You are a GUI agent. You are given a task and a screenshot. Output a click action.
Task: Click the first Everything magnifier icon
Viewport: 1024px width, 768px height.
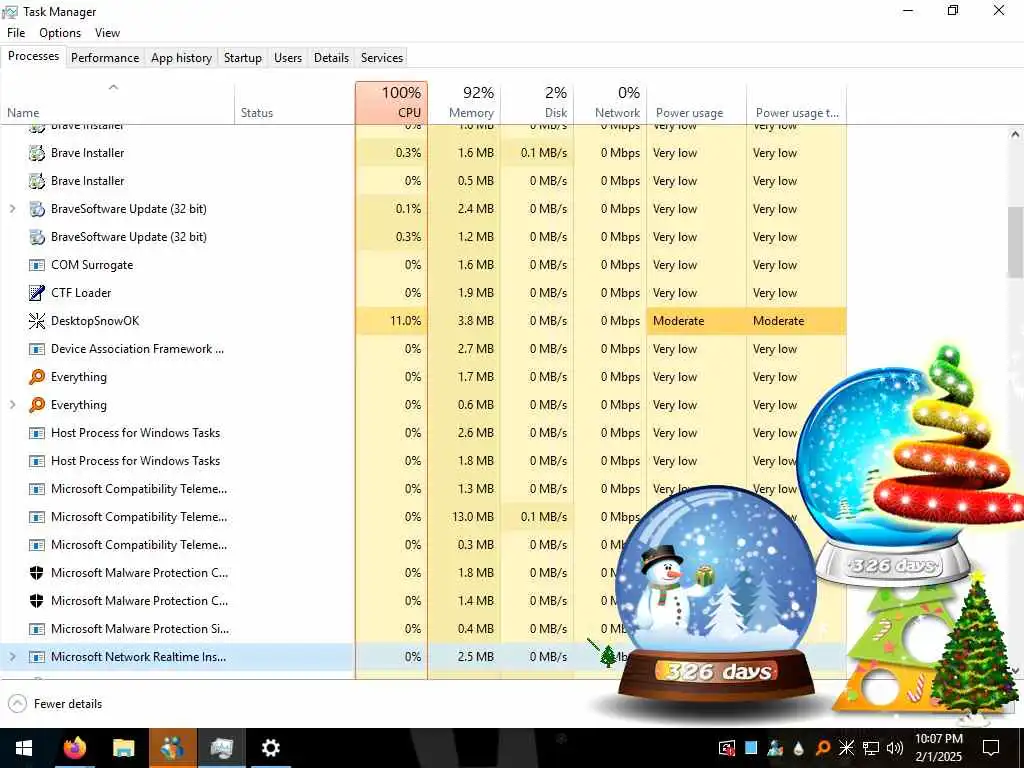37,377
